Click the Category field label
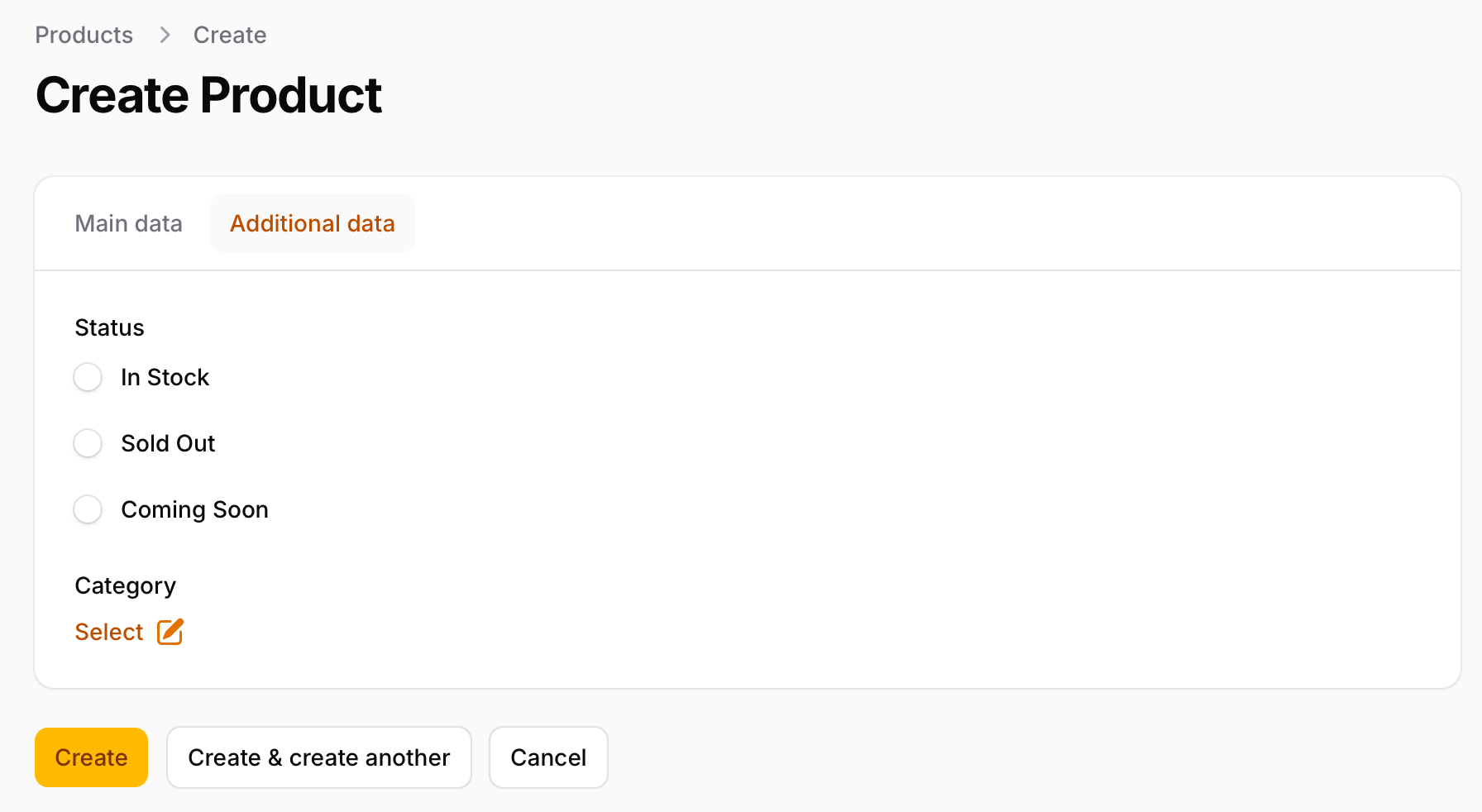The image size is (1482, 812). [x=125, y=585]
